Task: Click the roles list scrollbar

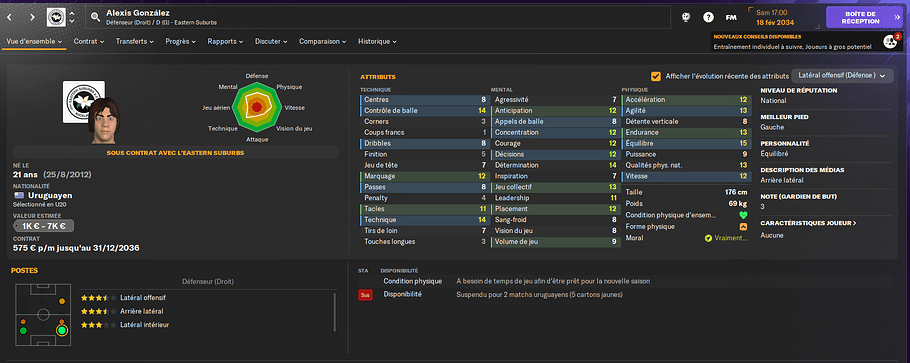Action: click(x=335, y=312)
